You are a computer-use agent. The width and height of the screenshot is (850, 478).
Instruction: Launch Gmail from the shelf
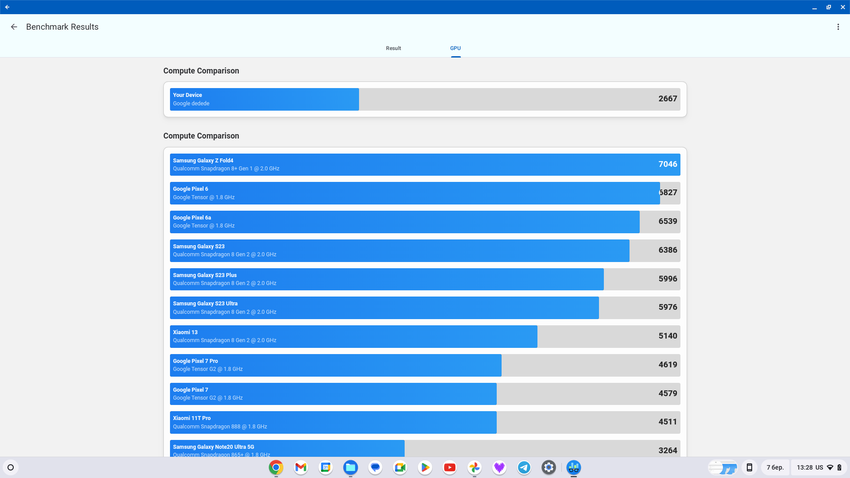(x=300, y=467)
